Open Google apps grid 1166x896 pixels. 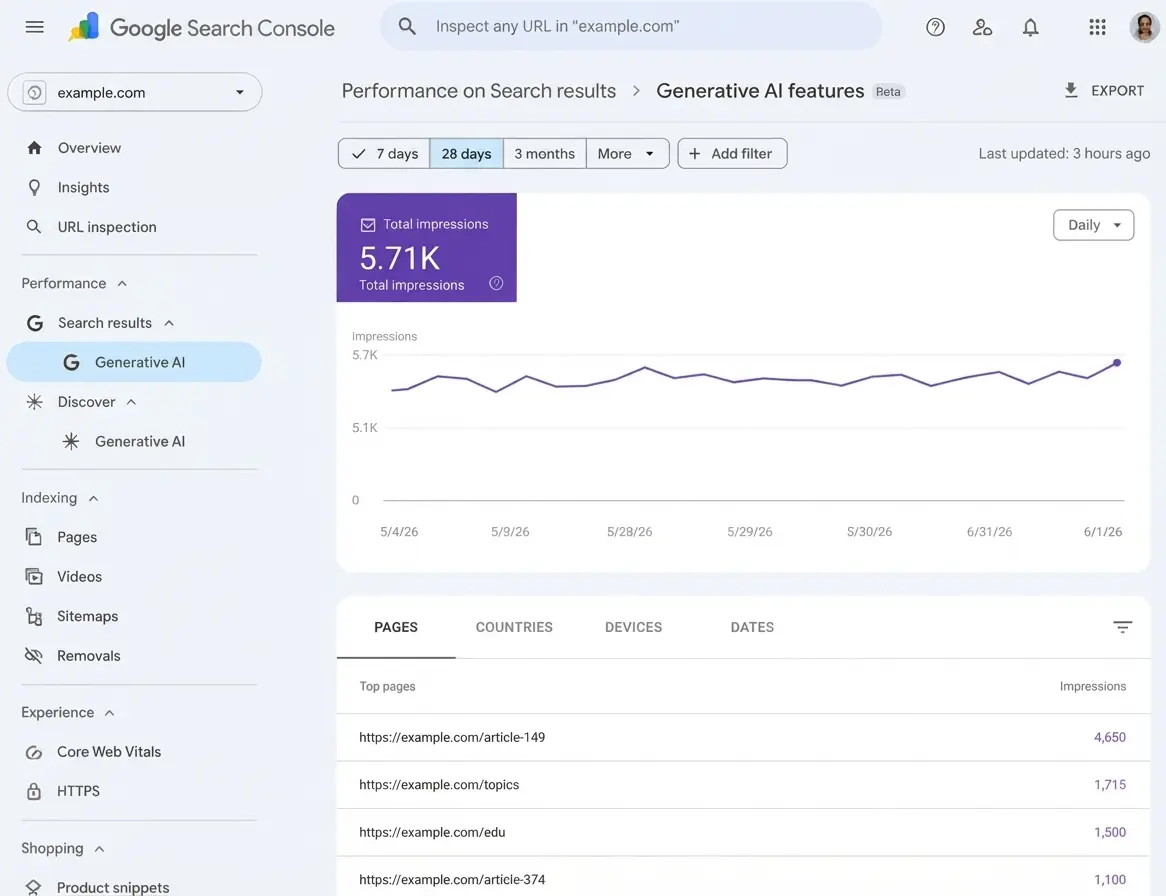pos(1097,28)
